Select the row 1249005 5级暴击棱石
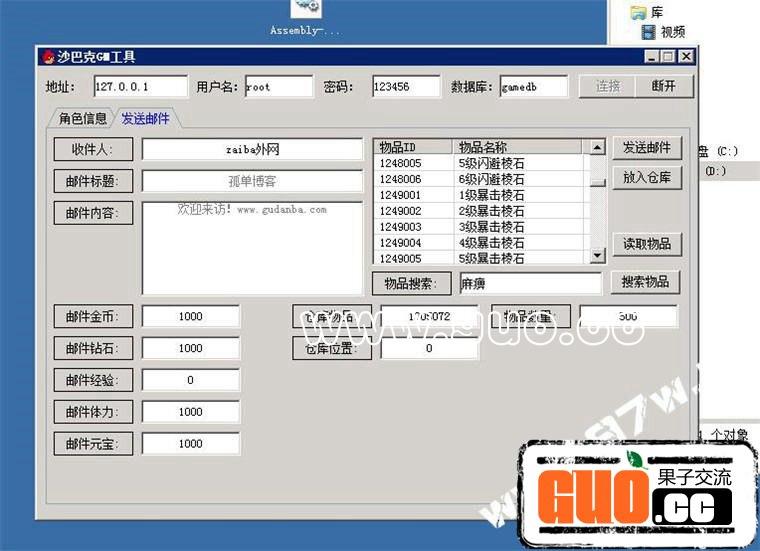This screenshot has width=760, height=551. 482,258
